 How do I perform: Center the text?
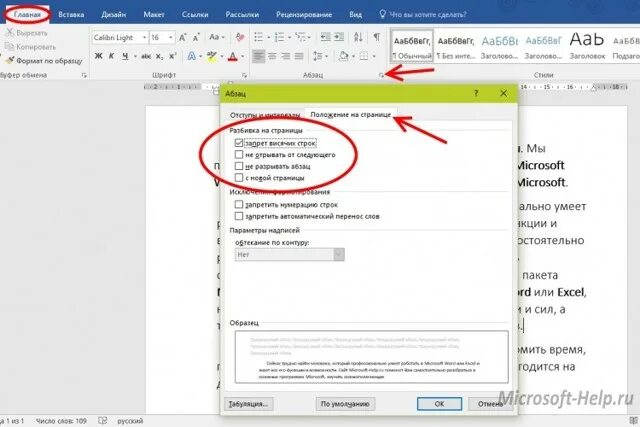(x=272, y=56)
